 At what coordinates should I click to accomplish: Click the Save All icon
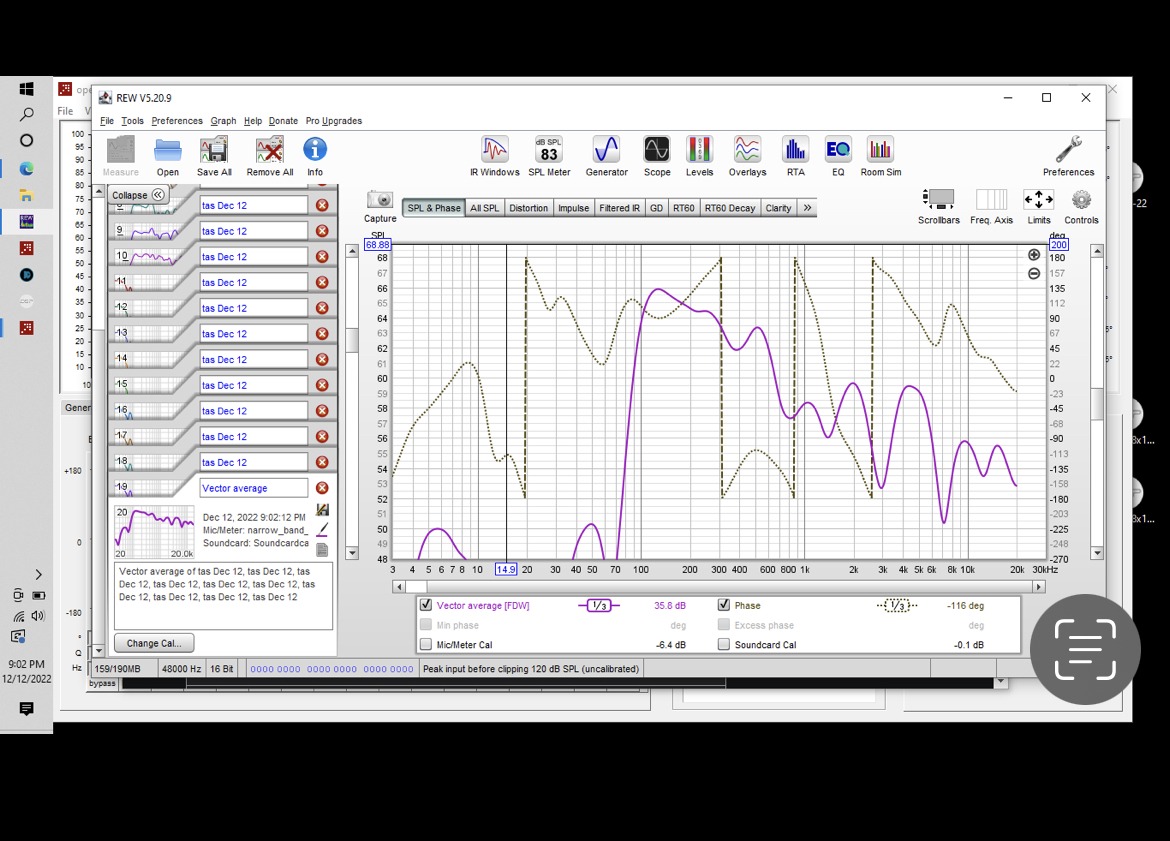coord(214,156)
